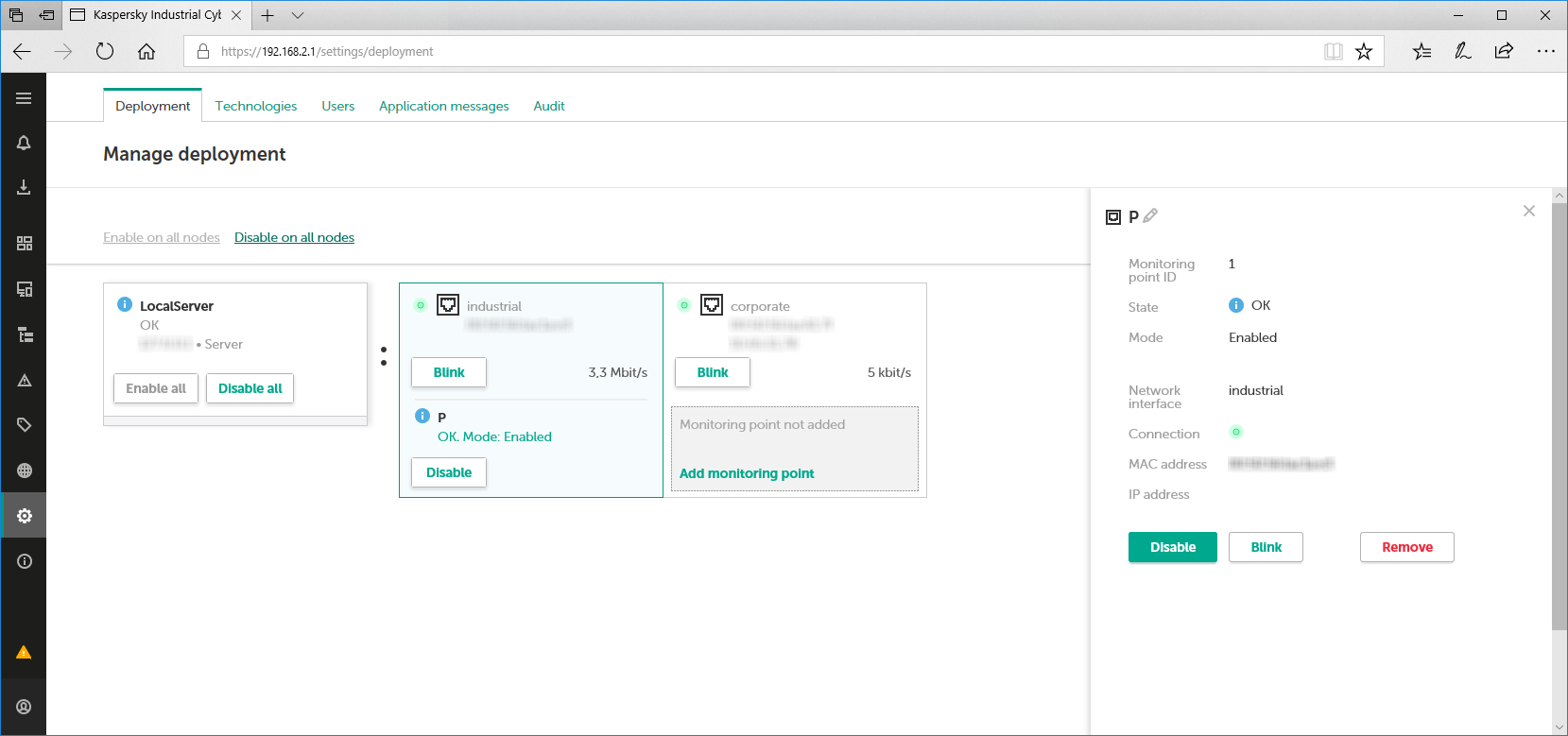This screenshot has height=736, width=1568.
Task: Click the three-dot menu beside LocalServer
Action: pos(383,356)
